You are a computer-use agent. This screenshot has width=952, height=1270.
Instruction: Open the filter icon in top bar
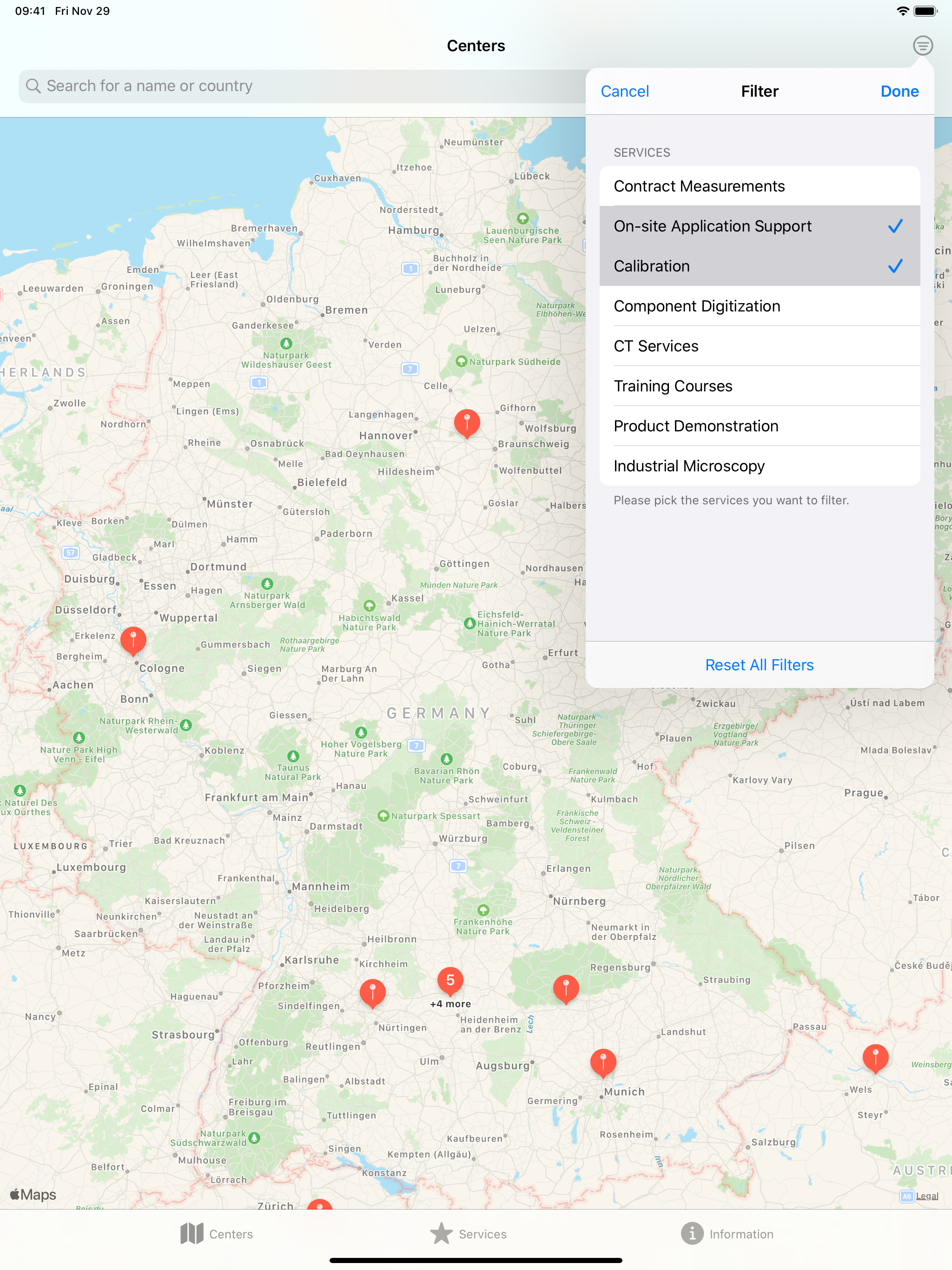(923, 46)
